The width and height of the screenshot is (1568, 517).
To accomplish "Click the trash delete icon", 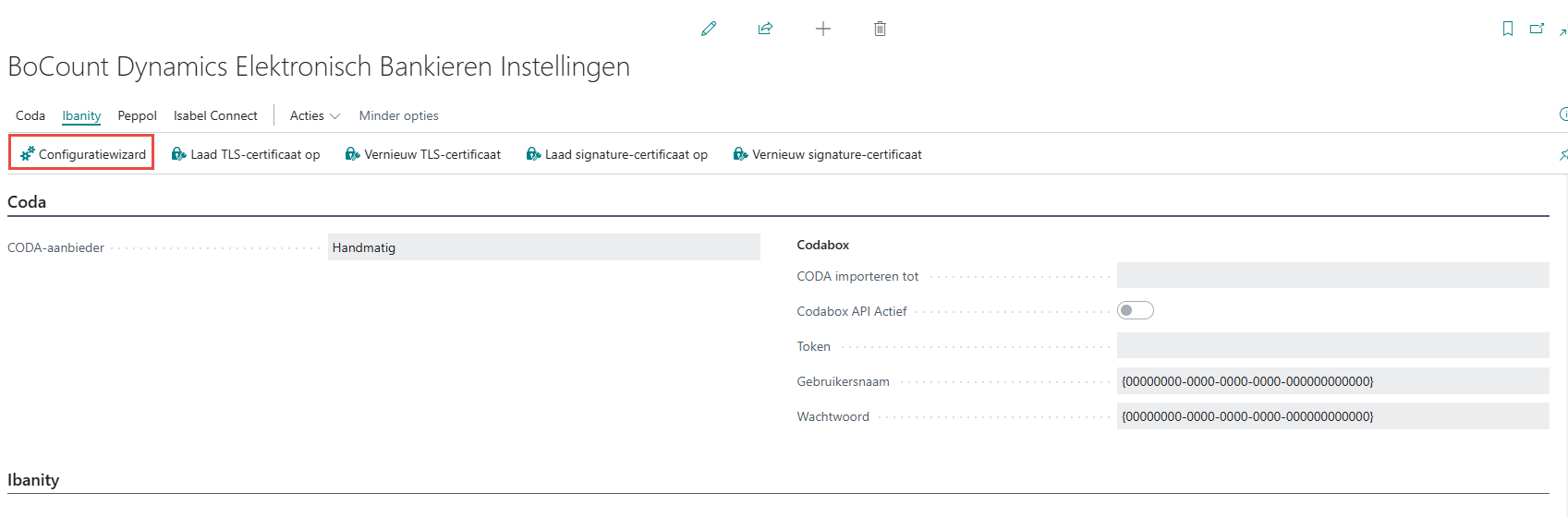I will point(880,29).
